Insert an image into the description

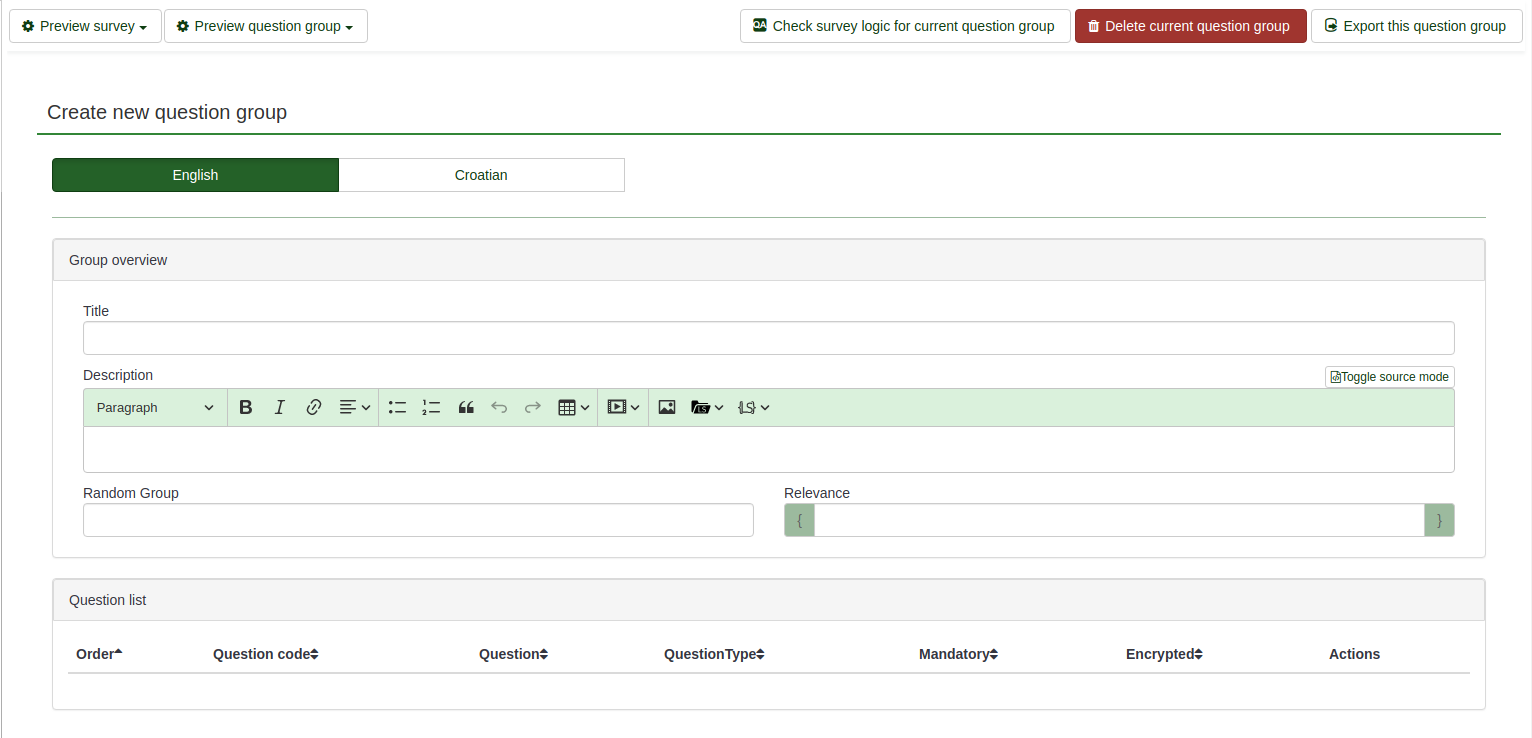[x=667, y=407]
